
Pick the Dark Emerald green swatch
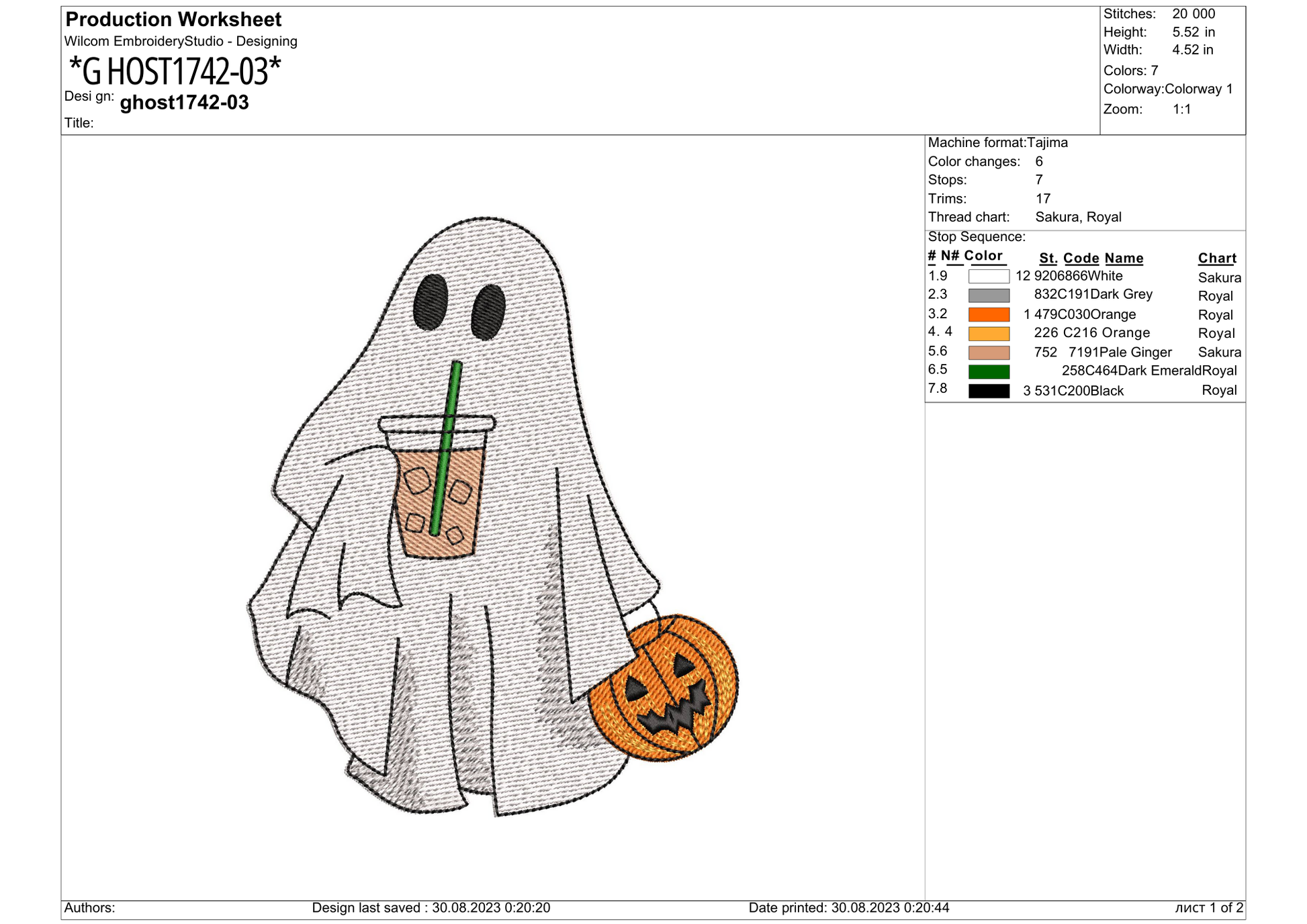989,371
